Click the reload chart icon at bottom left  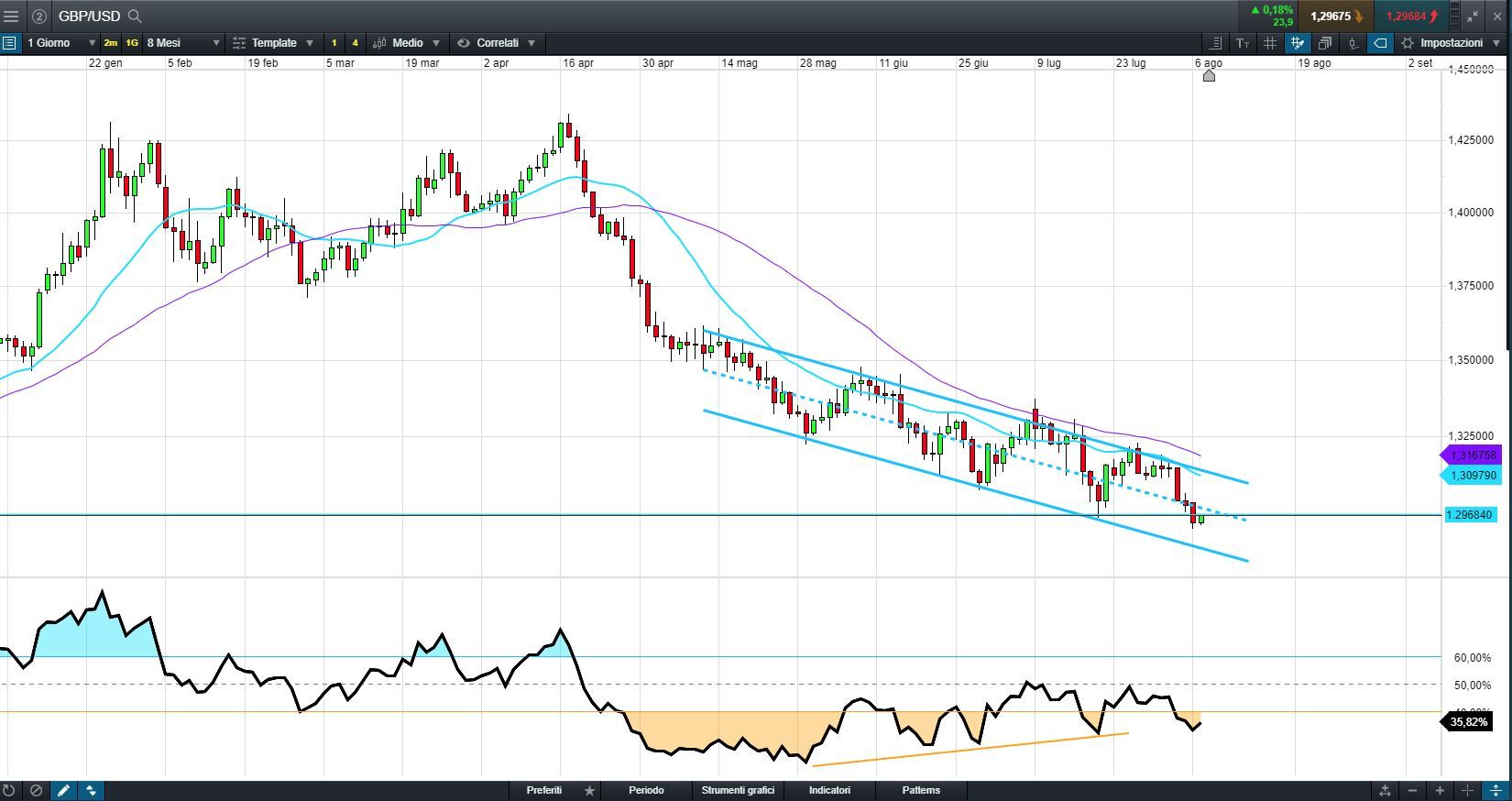click(x=9, y=790)
